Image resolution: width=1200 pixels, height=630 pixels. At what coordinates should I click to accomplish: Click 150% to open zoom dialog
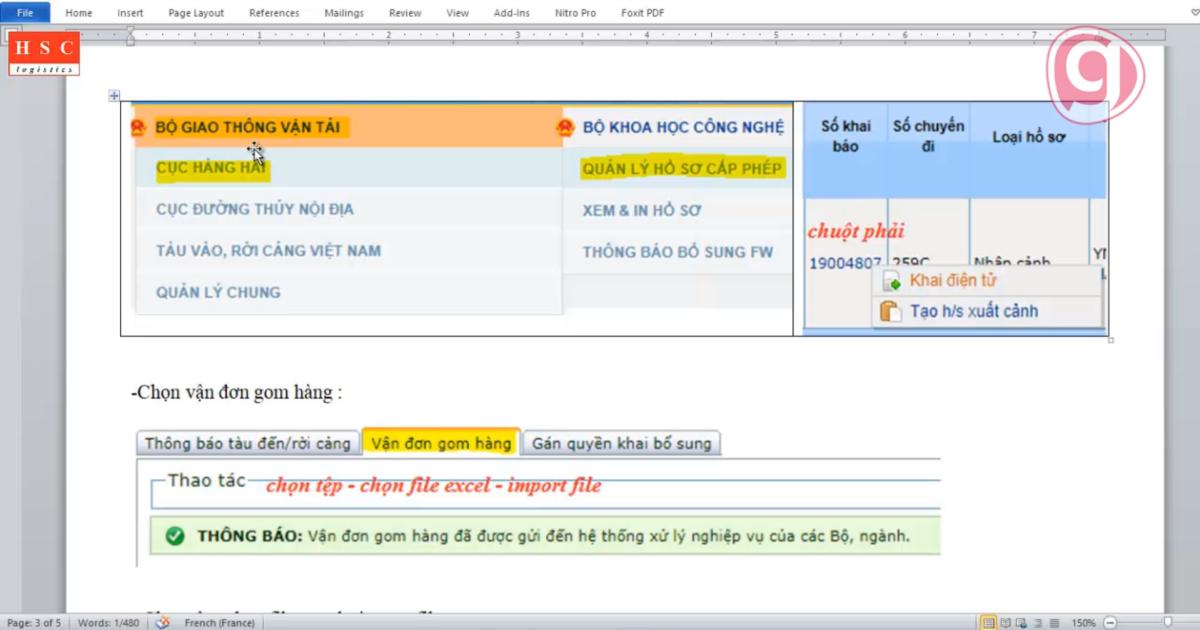point(1083,622)
